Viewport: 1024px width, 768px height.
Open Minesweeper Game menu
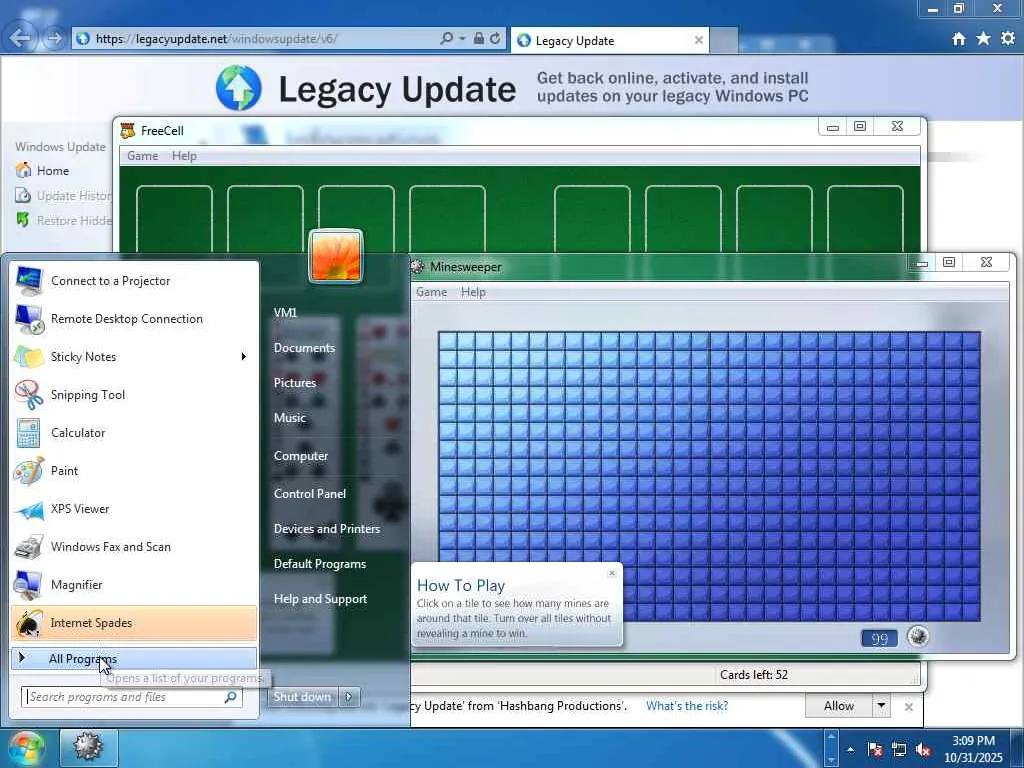coord(432,292)
